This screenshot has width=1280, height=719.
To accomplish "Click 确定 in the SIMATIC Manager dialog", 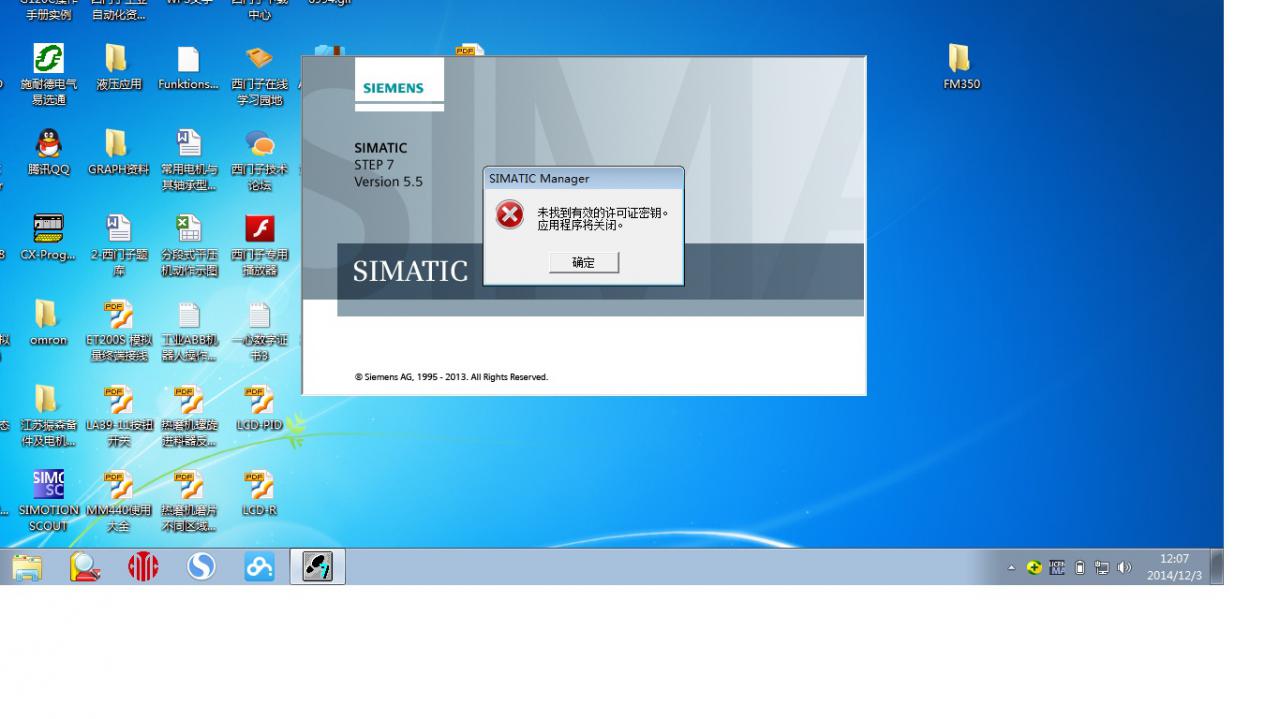I will click(583, 262).
